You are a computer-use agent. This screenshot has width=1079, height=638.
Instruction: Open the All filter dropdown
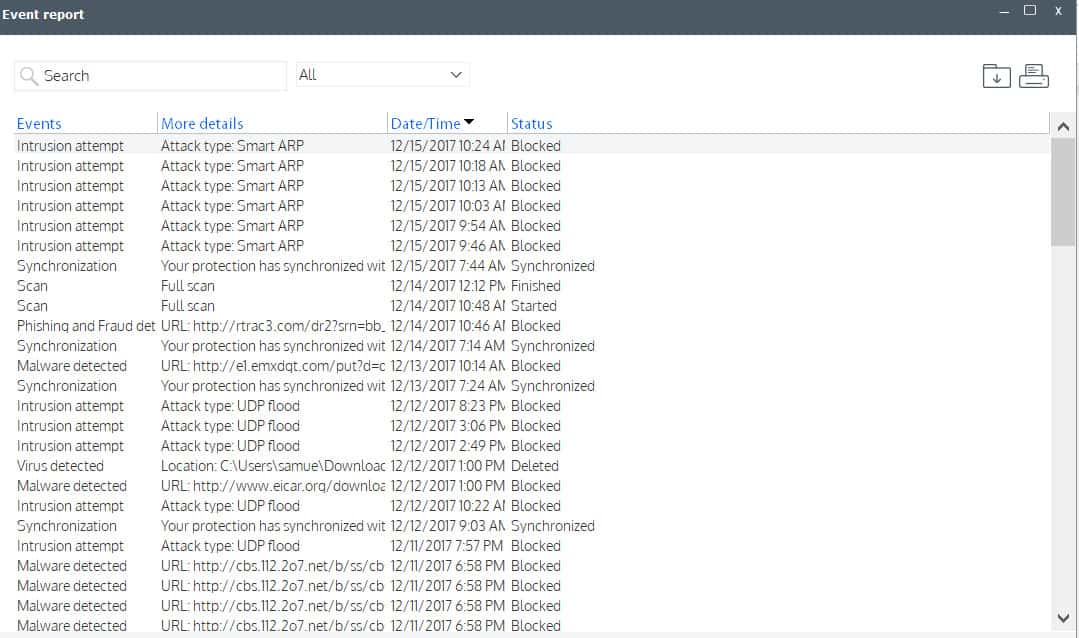(383, 75)
